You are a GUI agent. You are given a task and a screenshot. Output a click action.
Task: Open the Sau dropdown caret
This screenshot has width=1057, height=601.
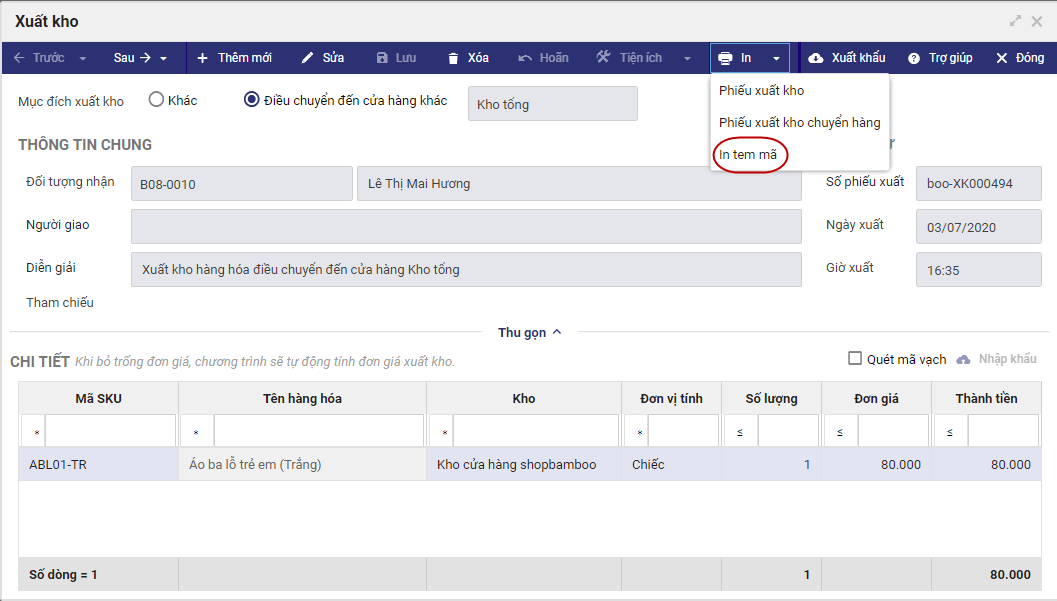pos(163,59)
